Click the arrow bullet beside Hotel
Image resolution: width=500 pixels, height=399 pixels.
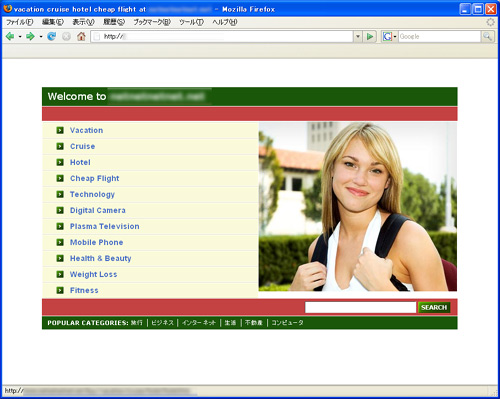pos(60,162)
